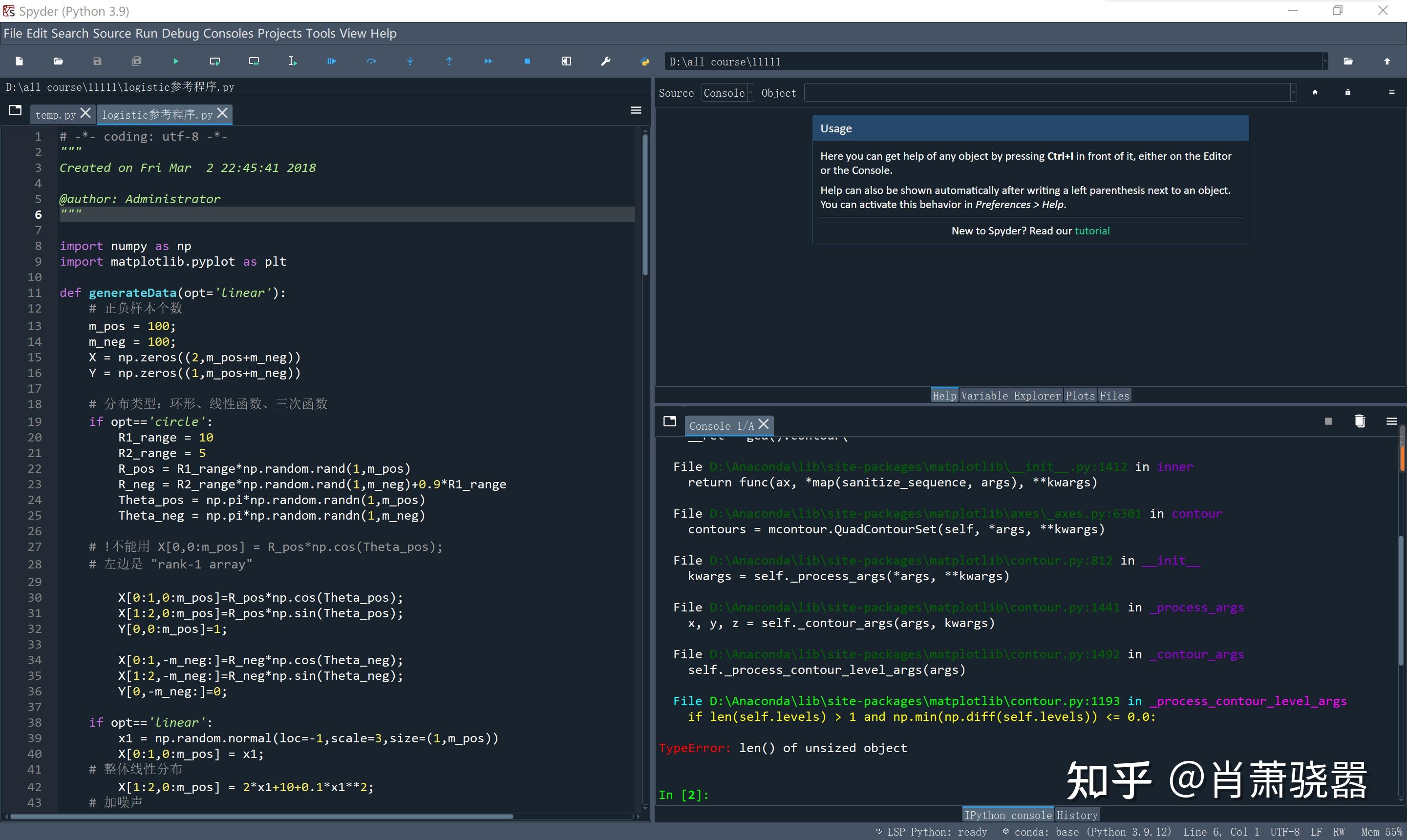Open Spyder preferences

605,61
